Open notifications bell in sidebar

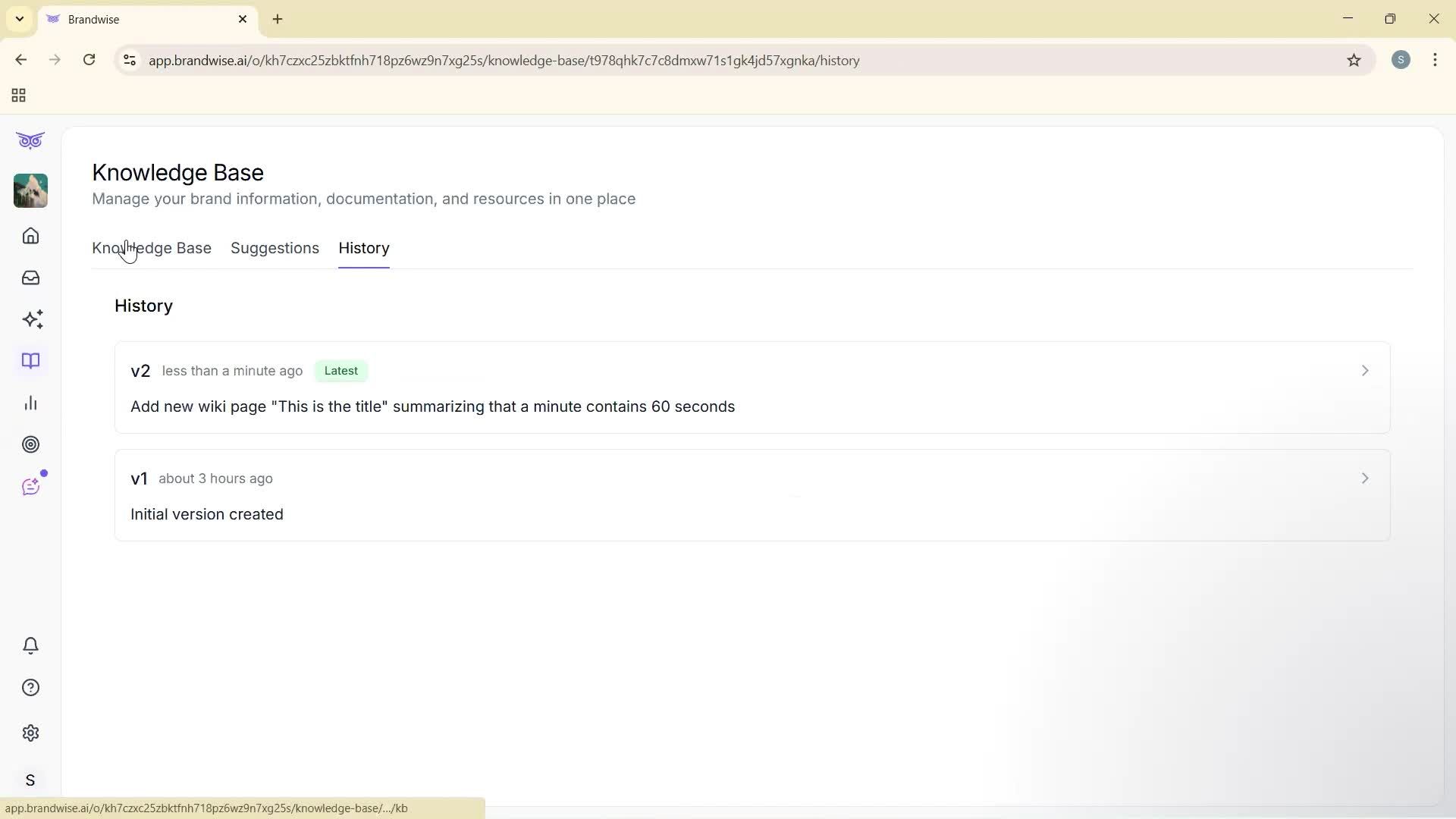30,645
